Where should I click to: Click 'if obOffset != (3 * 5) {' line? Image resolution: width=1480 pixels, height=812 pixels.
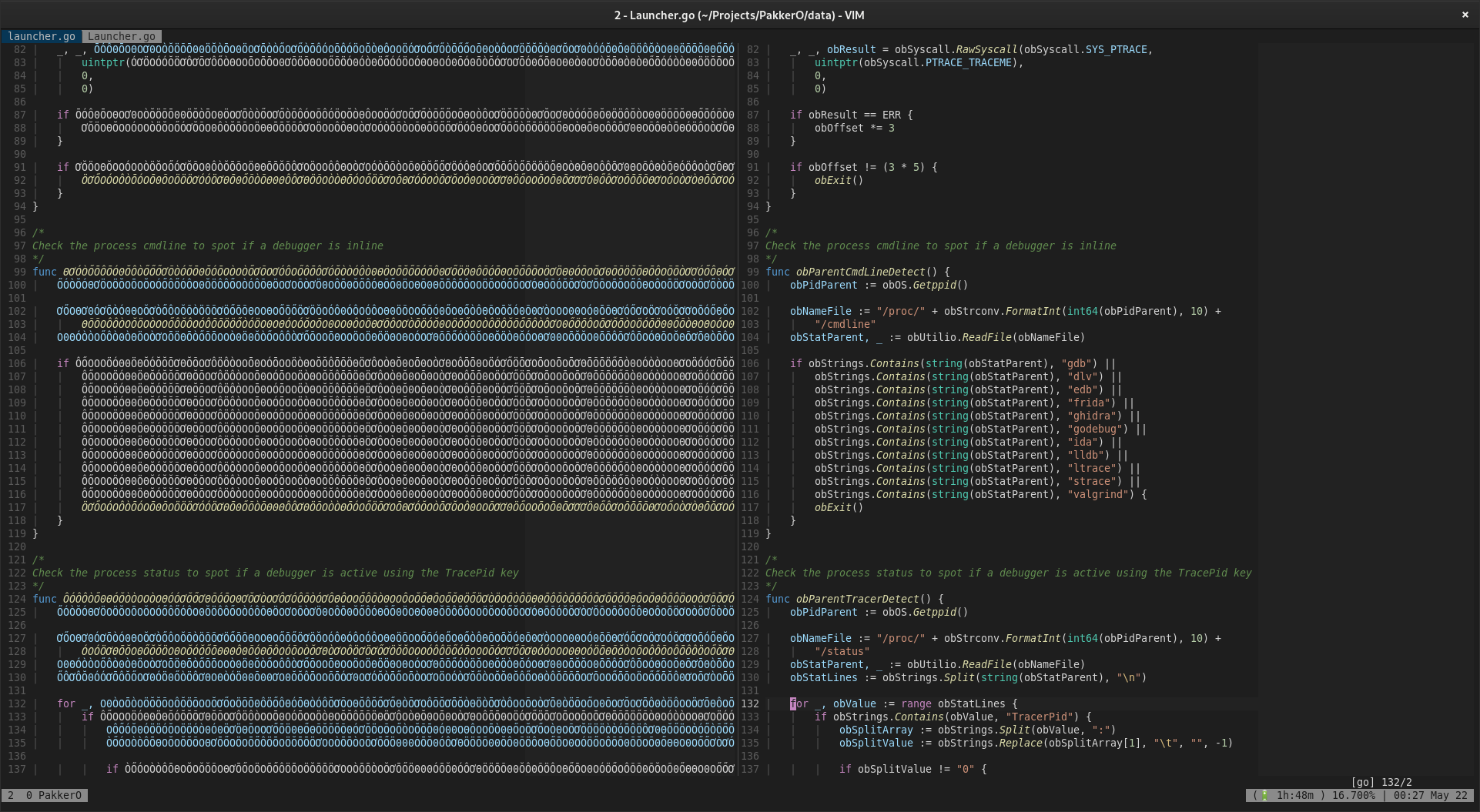(x=864, y=167)
